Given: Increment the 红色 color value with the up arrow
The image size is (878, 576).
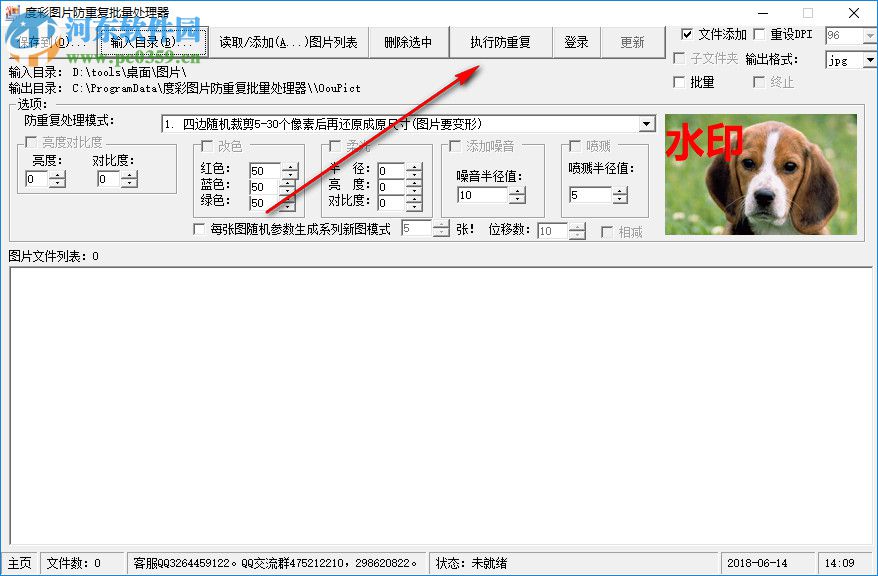Looking at the screenshot, I should point(288,167).
